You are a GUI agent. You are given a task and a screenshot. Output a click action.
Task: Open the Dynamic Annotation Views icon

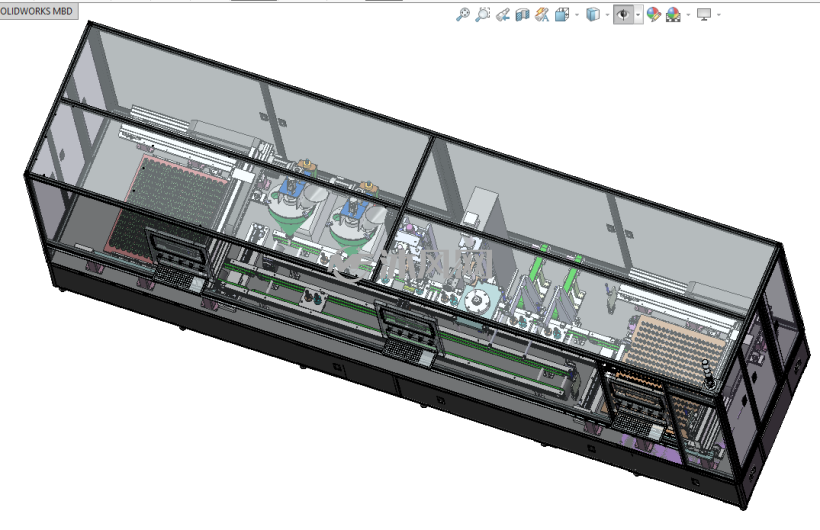[x=542, y=15]
